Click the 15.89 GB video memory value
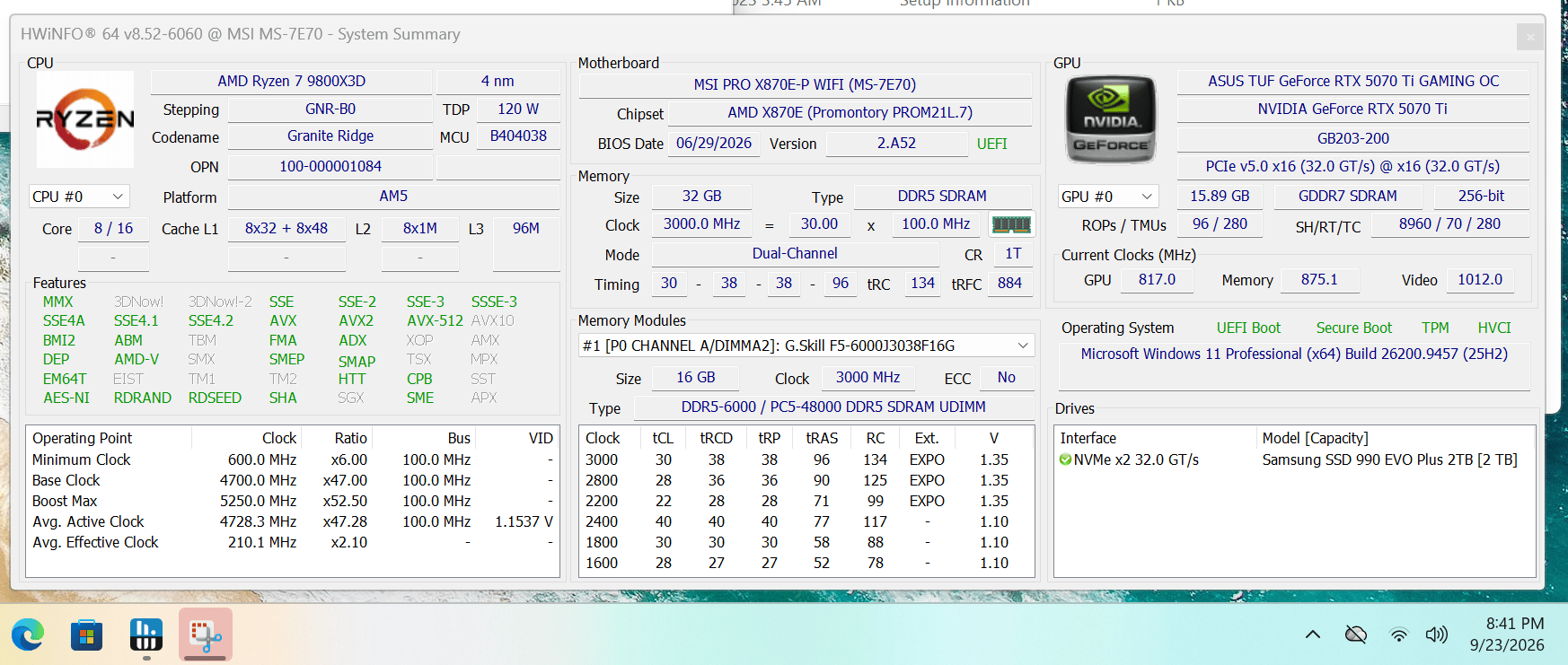The image size is (1568, 665). pos(1220,196)
